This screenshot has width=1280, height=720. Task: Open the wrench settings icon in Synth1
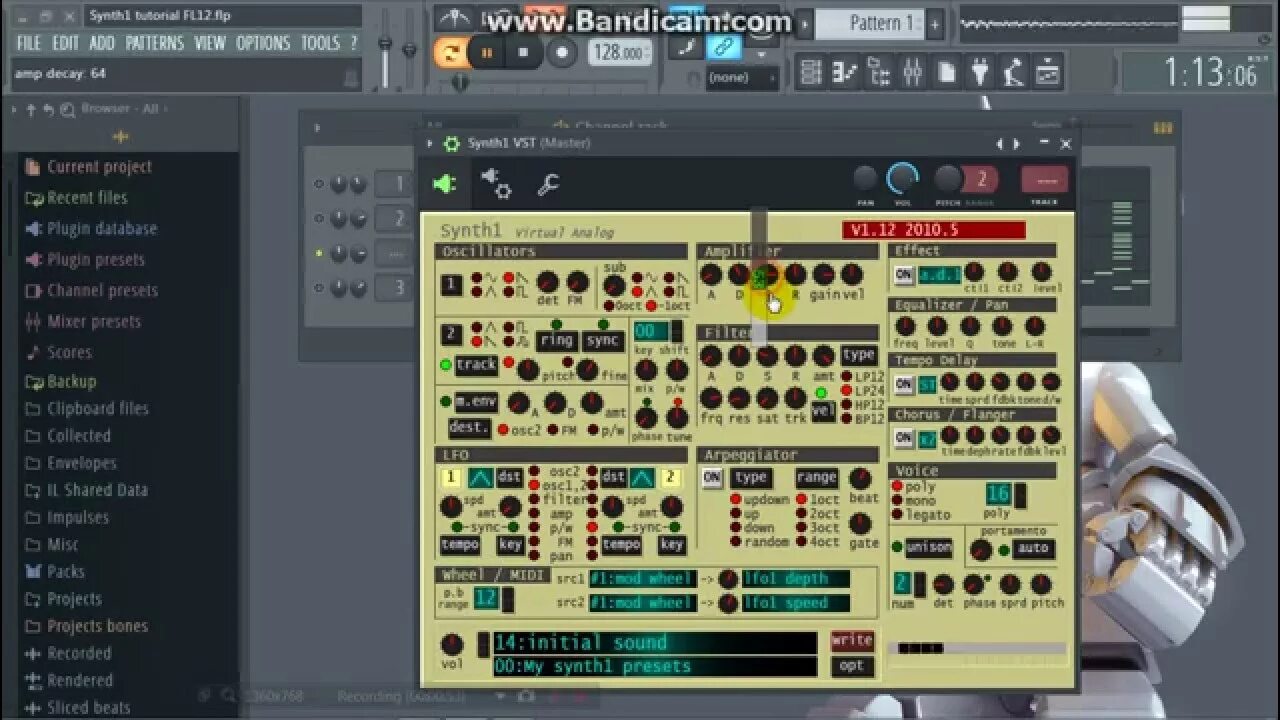click(548, 184)
